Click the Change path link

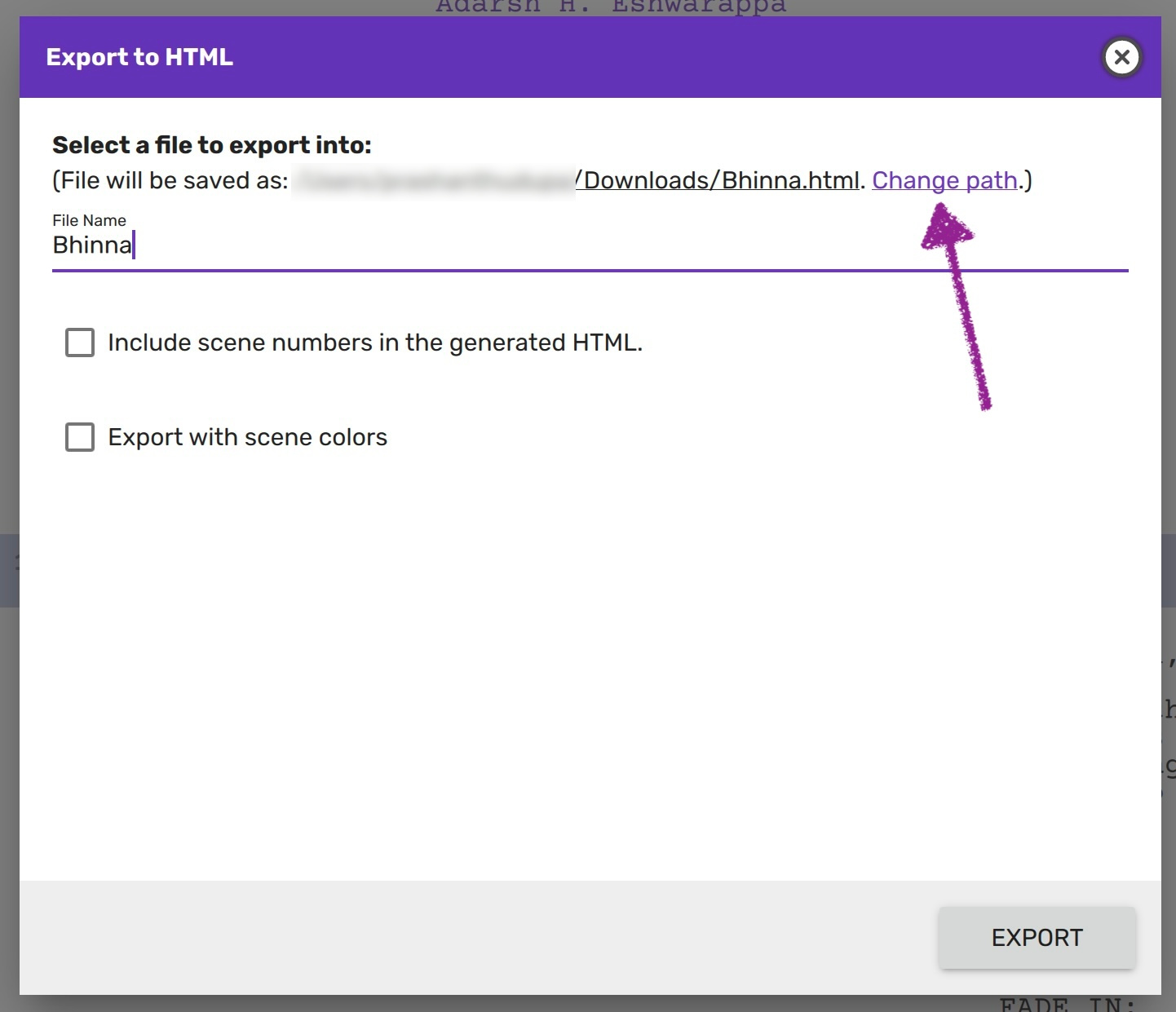pos(944,180)
